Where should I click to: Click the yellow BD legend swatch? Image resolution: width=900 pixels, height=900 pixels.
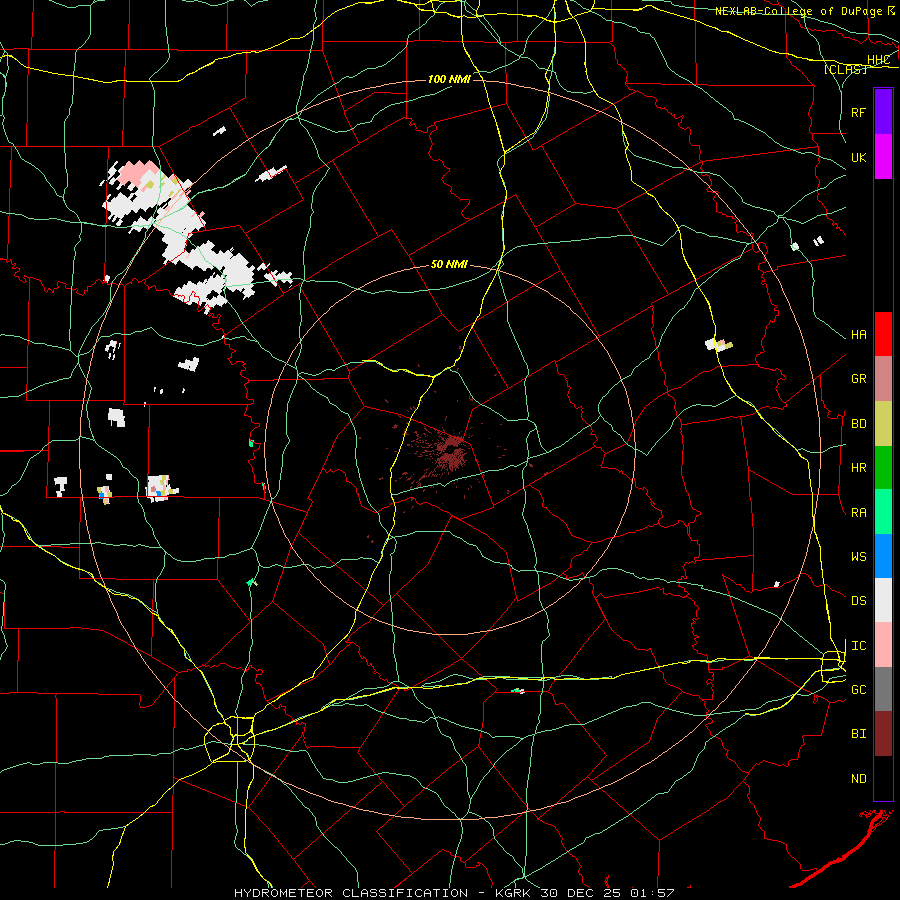[883, 423]
